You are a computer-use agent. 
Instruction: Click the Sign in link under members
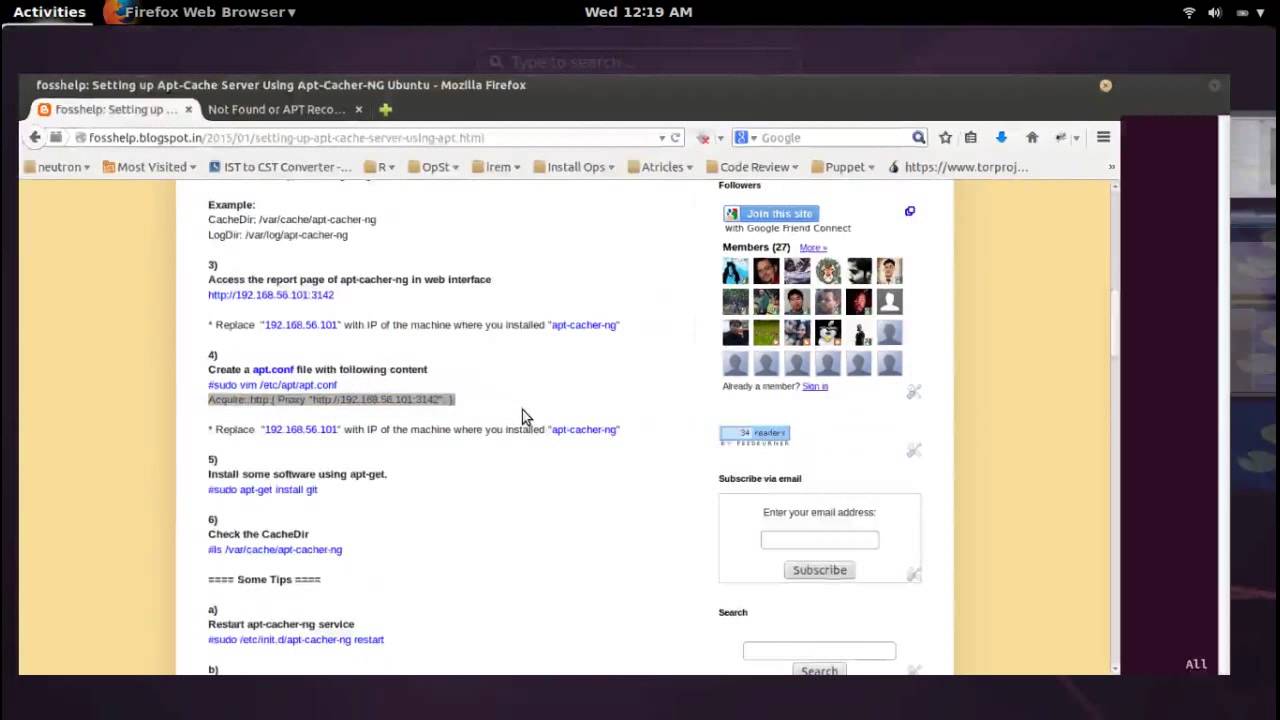pos(815,386)
